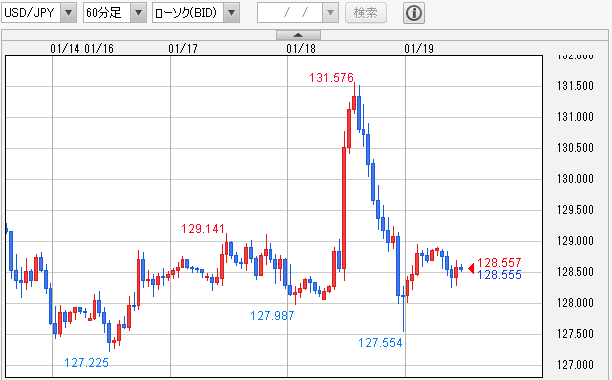Click the 131.576 high price label
This screenshot has height=380, width=612.
pos(331,78)
